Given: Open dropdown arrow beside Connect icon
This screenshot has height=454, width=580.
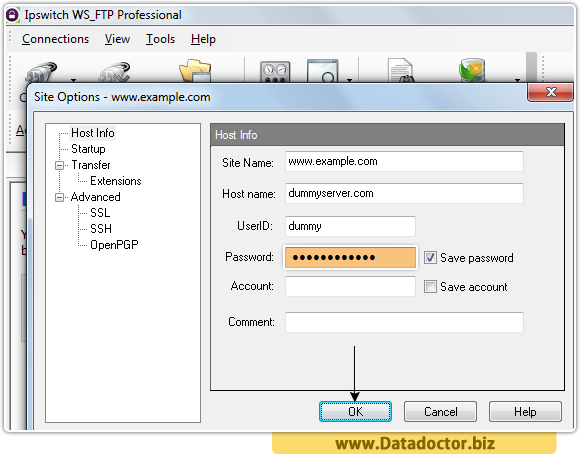Looking at the screenshot, I should pyautogui.click(x=74, y=80).
